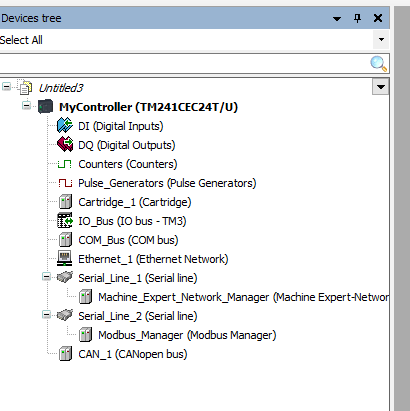410x411 pixels.
Task: Open the Select All dropdown arrow
Action: pyautogui.click(x=381, y=40)
